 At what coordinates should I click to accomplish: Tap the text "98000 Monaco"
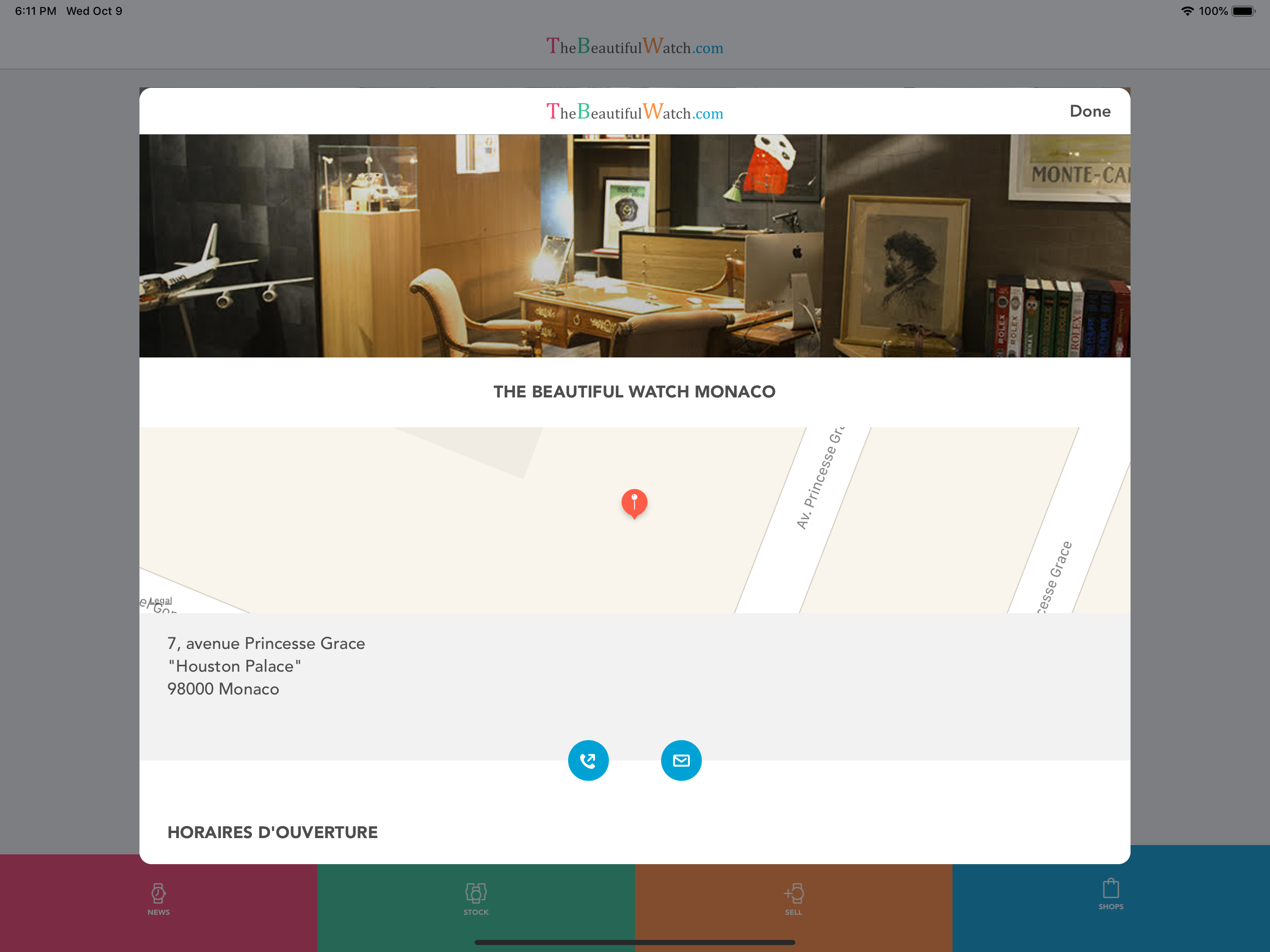223,689
